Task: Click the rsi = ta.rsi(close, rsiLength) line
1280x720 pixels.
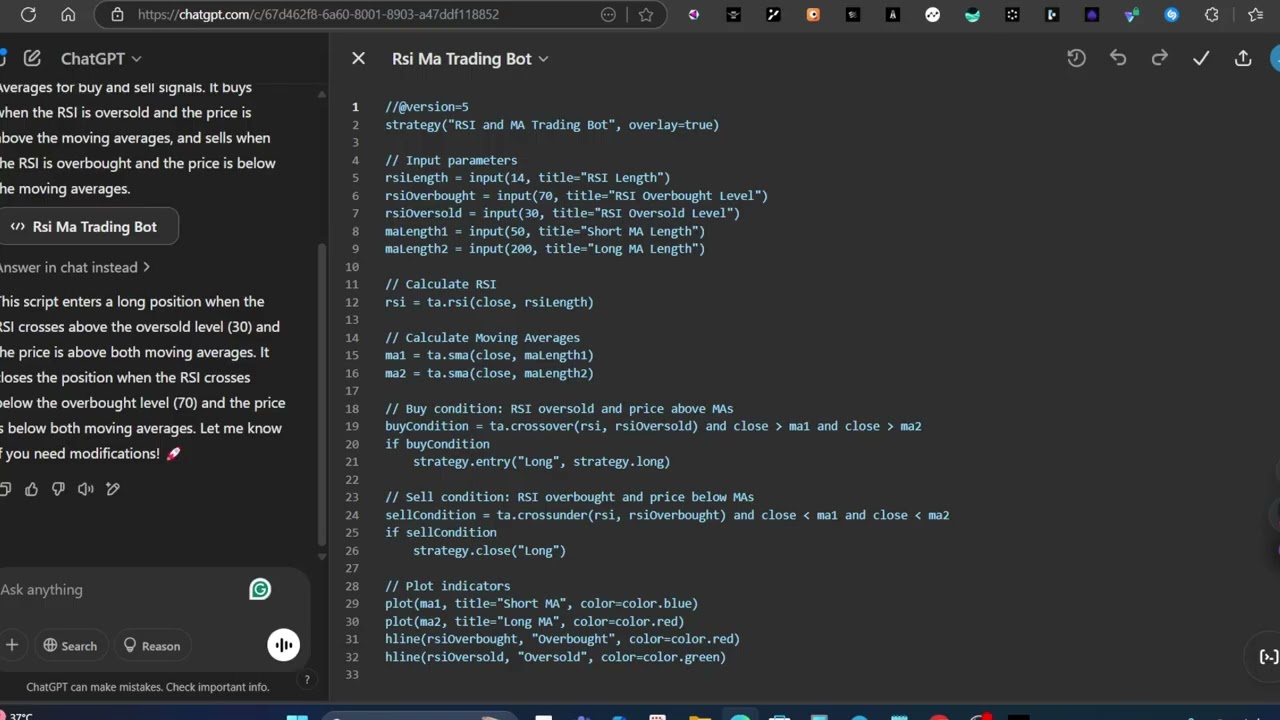Action: point(489,302)
